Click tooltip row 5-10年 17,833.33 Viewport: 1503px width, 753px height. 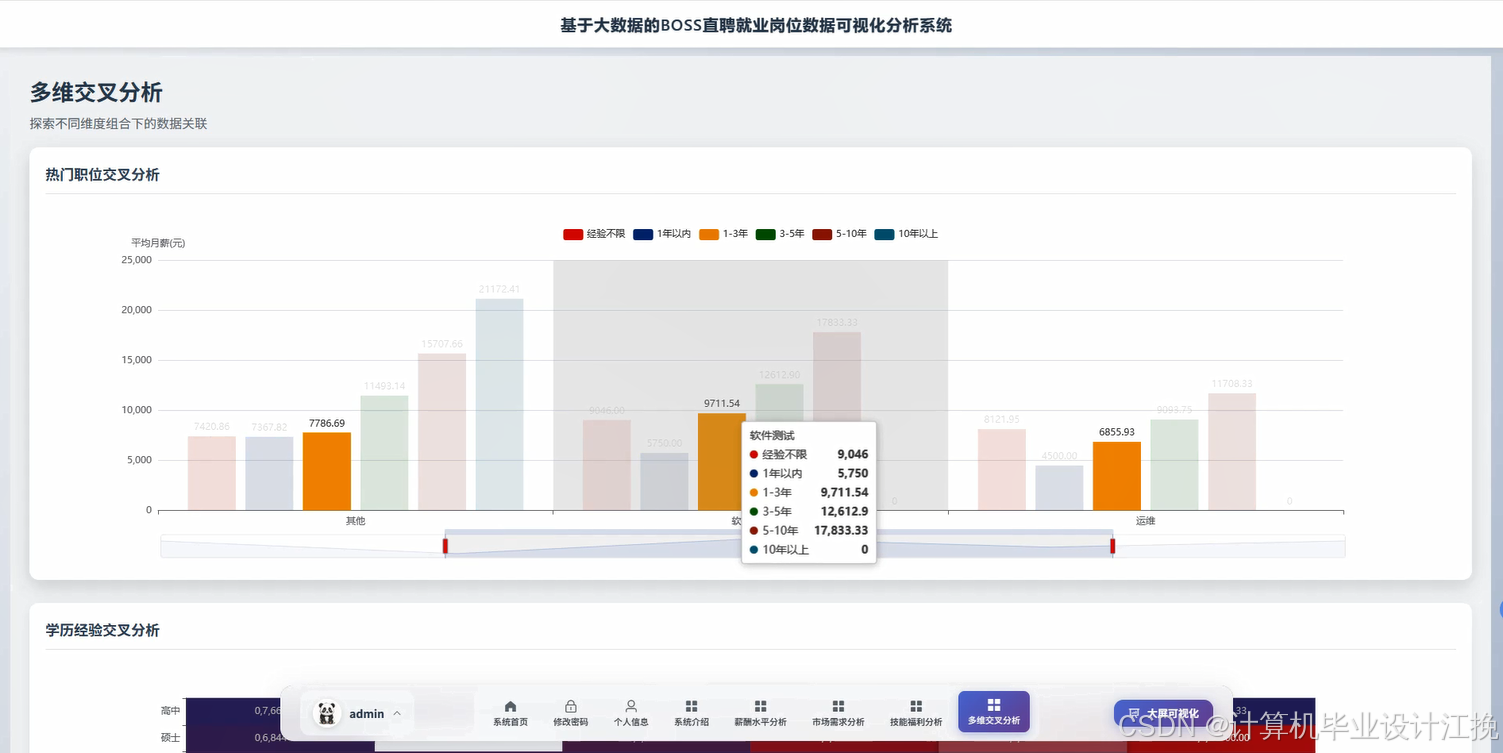click(x=809, y=531)
